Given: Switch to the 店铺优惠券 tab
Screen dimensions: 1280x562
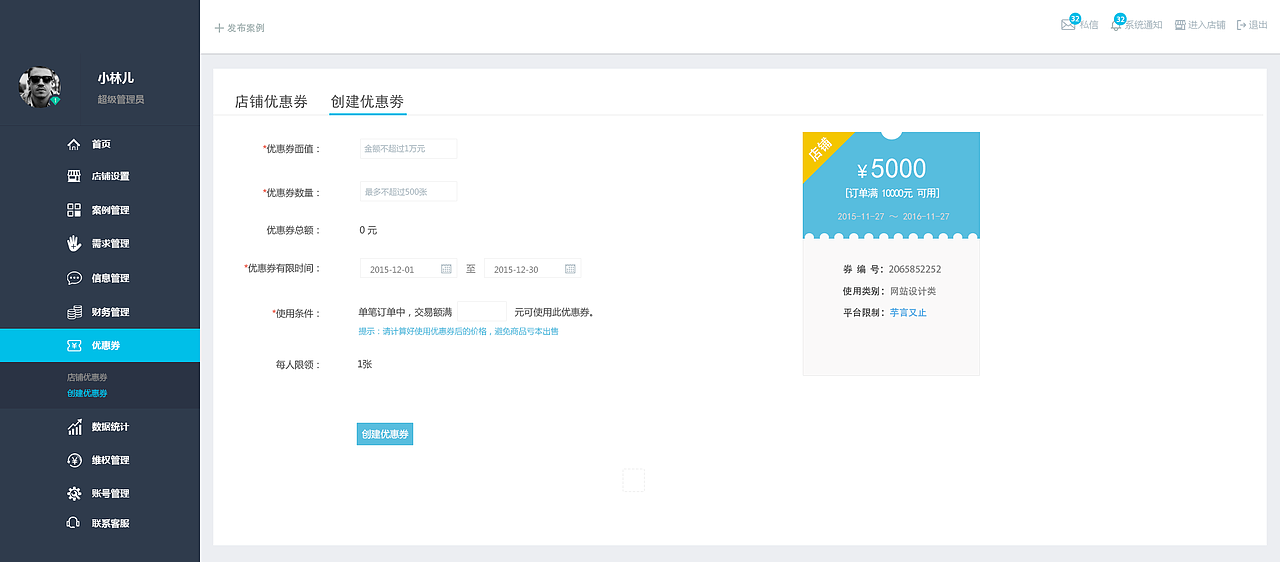Looking at the screenshot, I should [271, 102].
